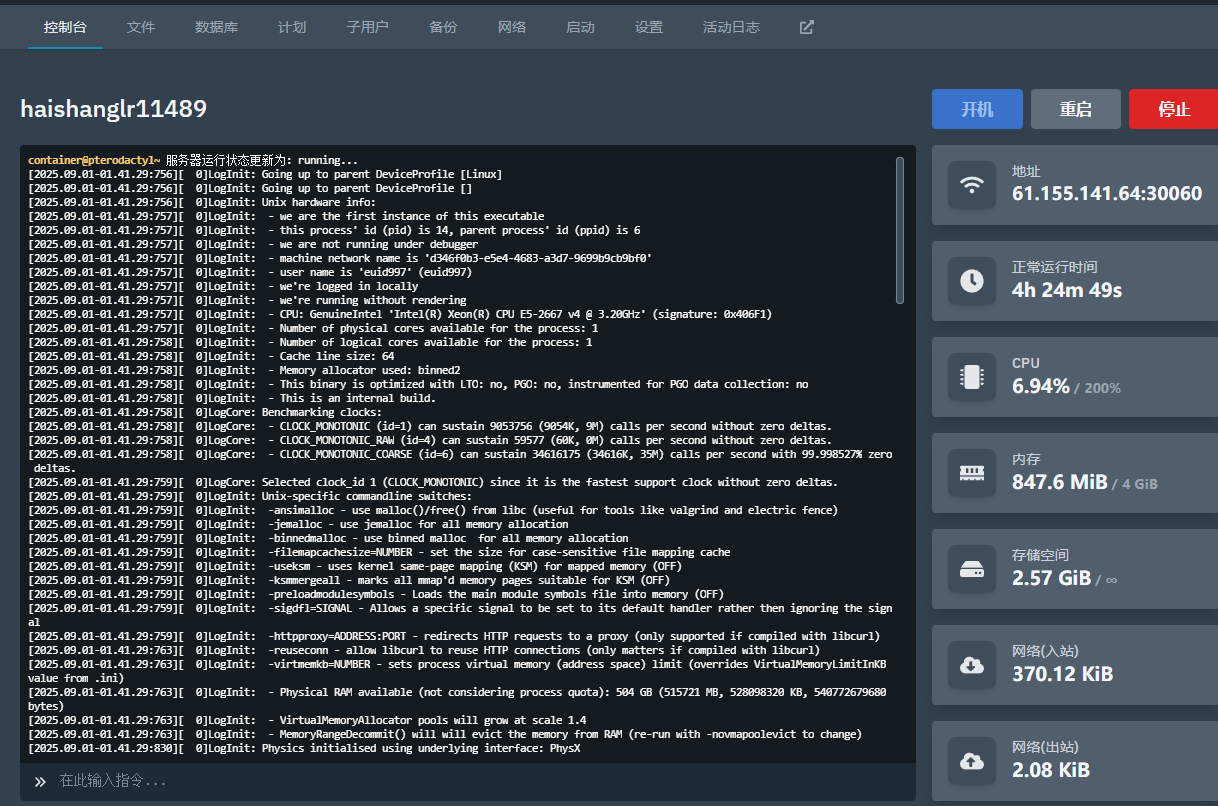Open the 设置 tab
Viewport: 1218px width, 806px height.
pyautogui.click(x=649, y=27)
